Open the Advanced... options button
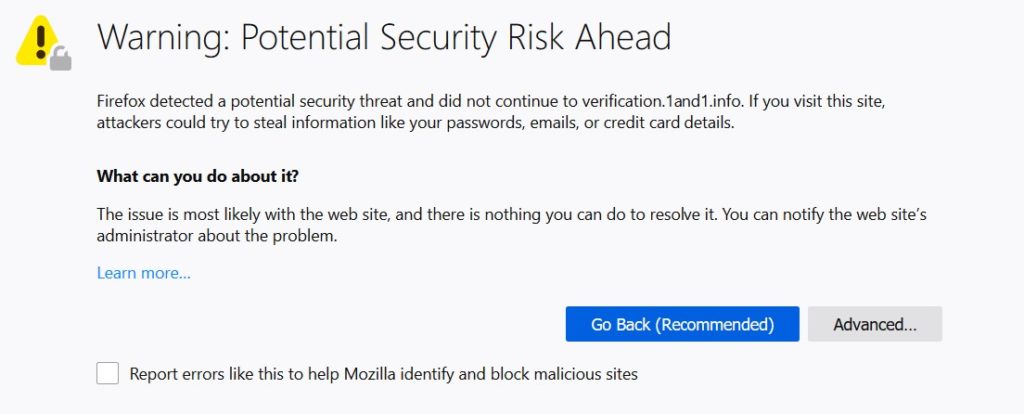The image size is (1024, 414). point(874,324)
